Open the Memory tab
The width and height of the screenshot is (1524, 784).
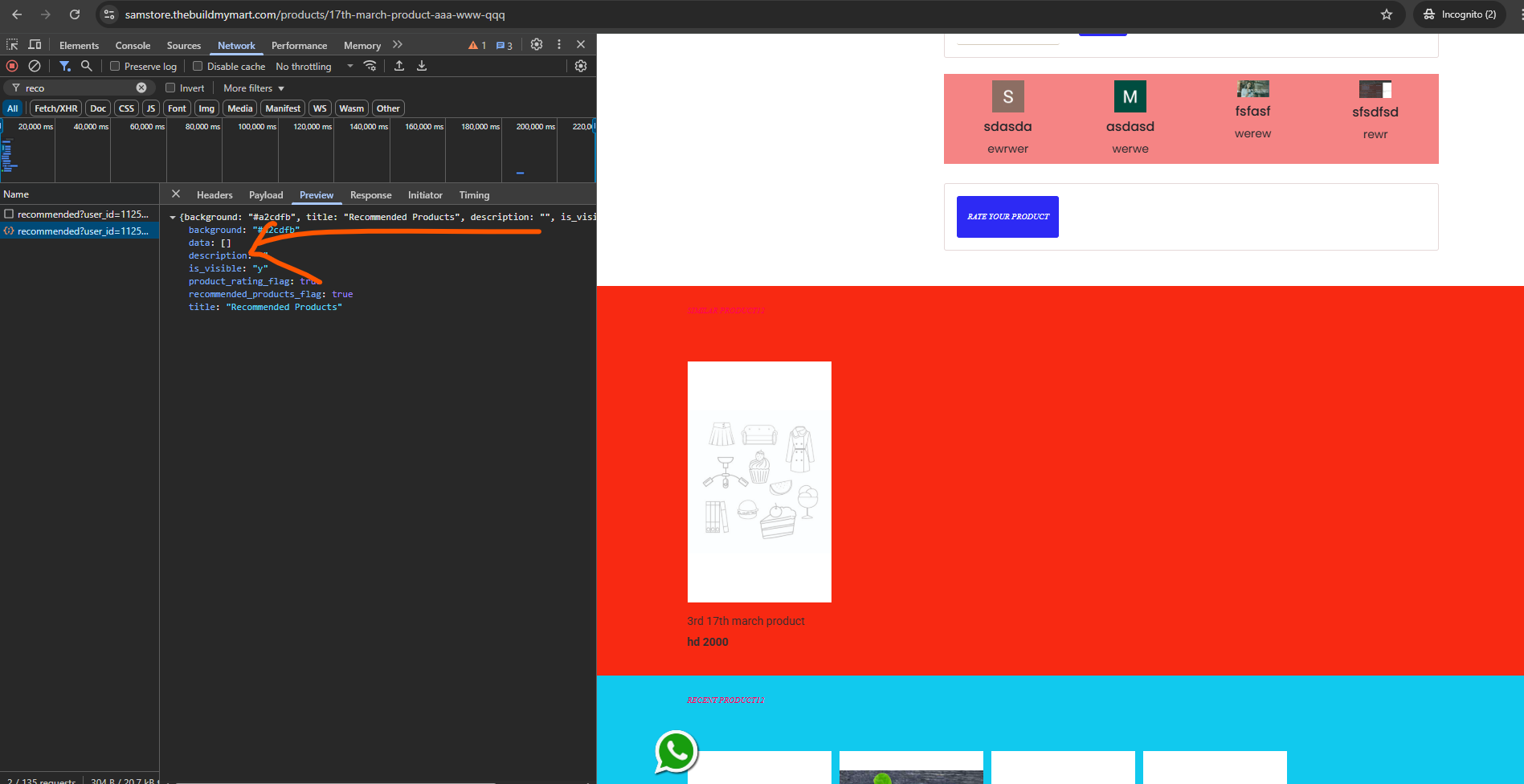pos(362,46)
